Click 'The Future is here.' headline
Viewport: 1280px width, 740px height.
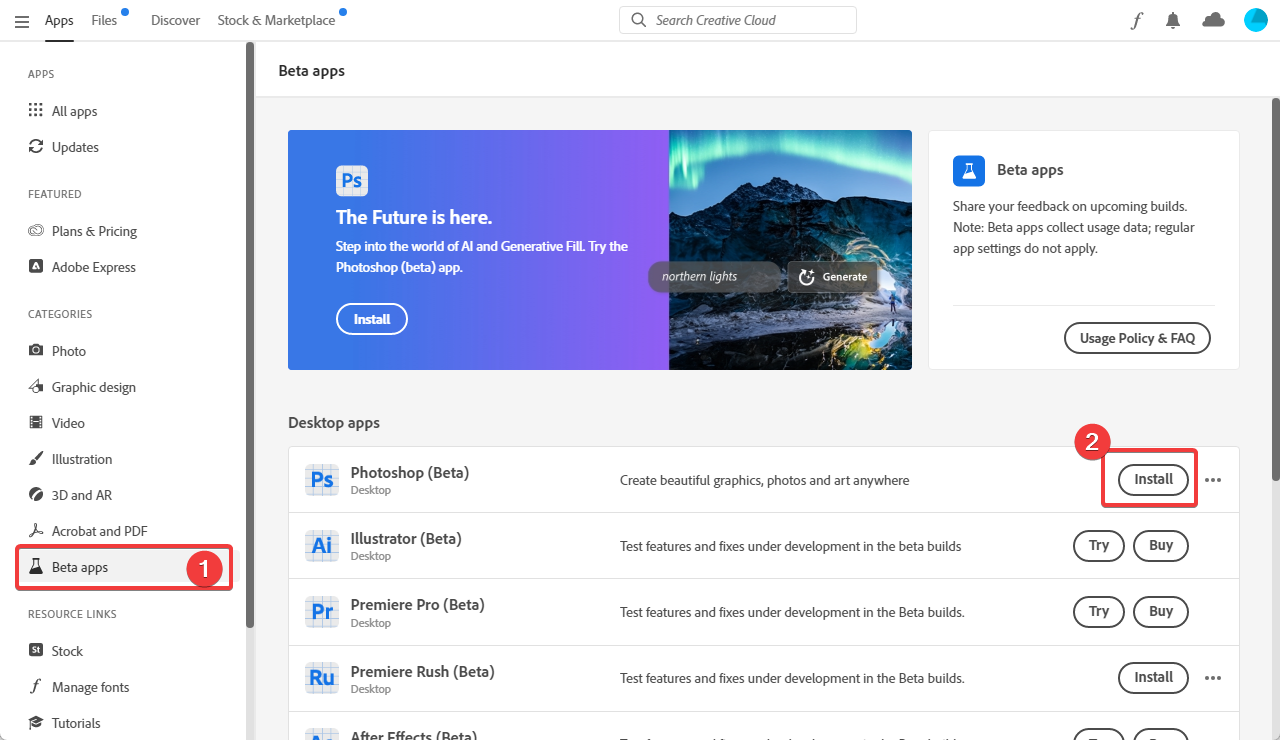click(x=414, y=218)
